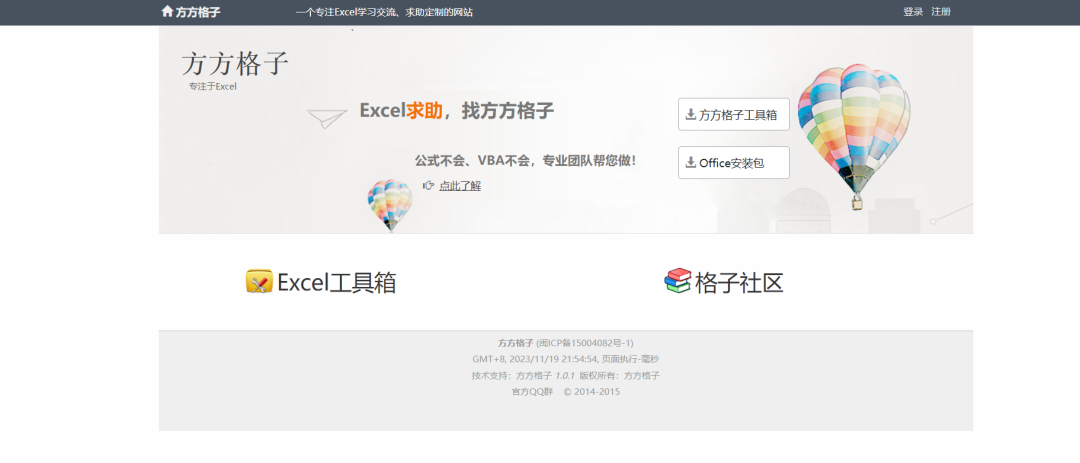Image resolution: width=1080 pixels, height=463 pixels.
Task: Click the download icon on the Office安装包 button
Action: click(691, 163)
